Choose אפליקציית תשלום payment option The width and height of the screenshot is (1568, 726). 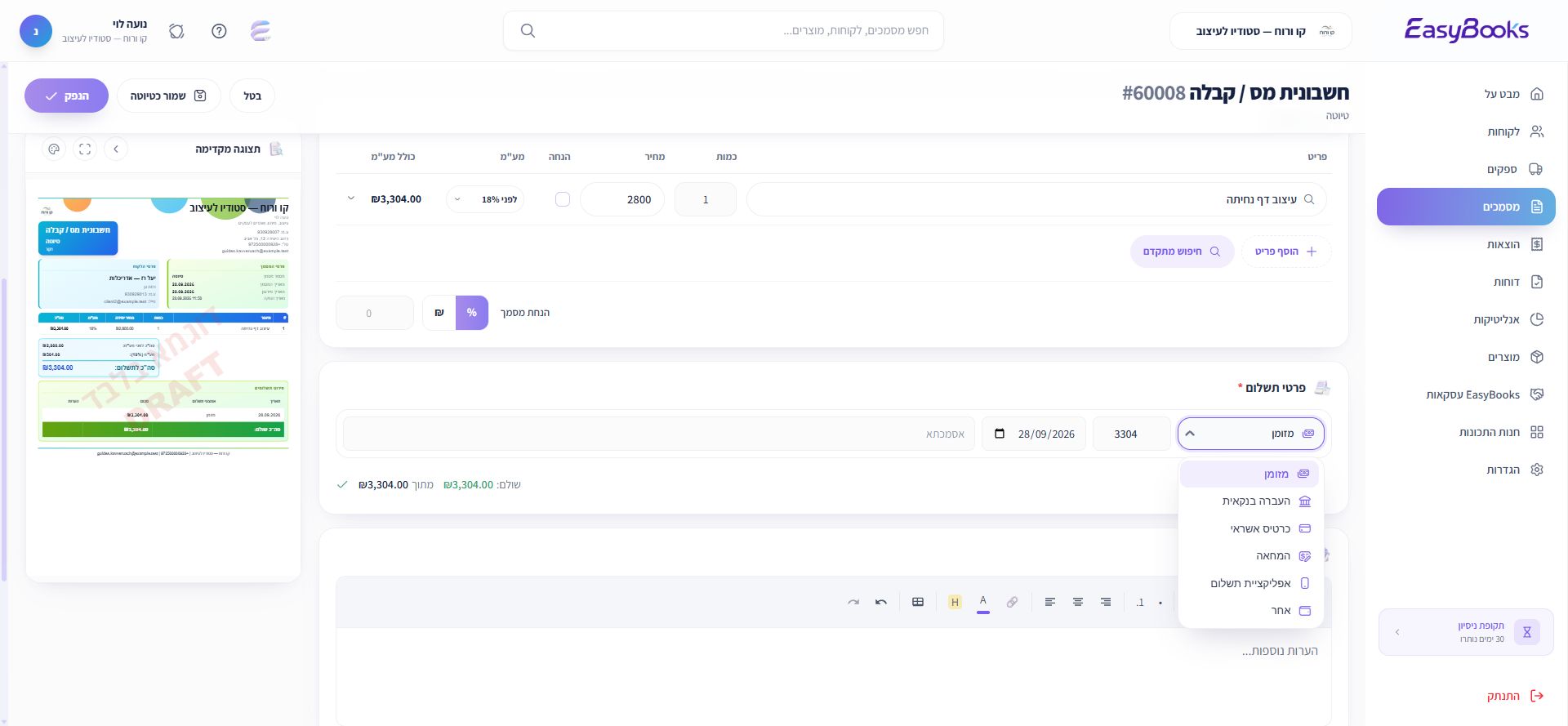pyautogui.click(x=1249, y=583)
